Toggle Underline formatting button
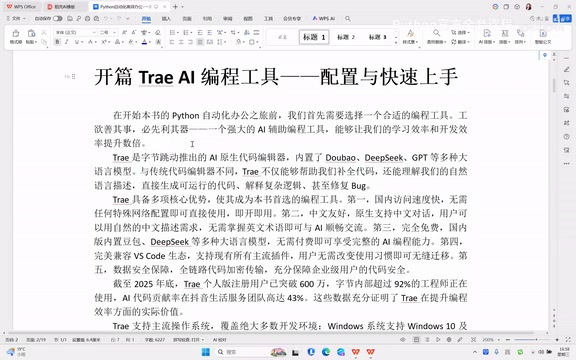 (x=76, y=42)
